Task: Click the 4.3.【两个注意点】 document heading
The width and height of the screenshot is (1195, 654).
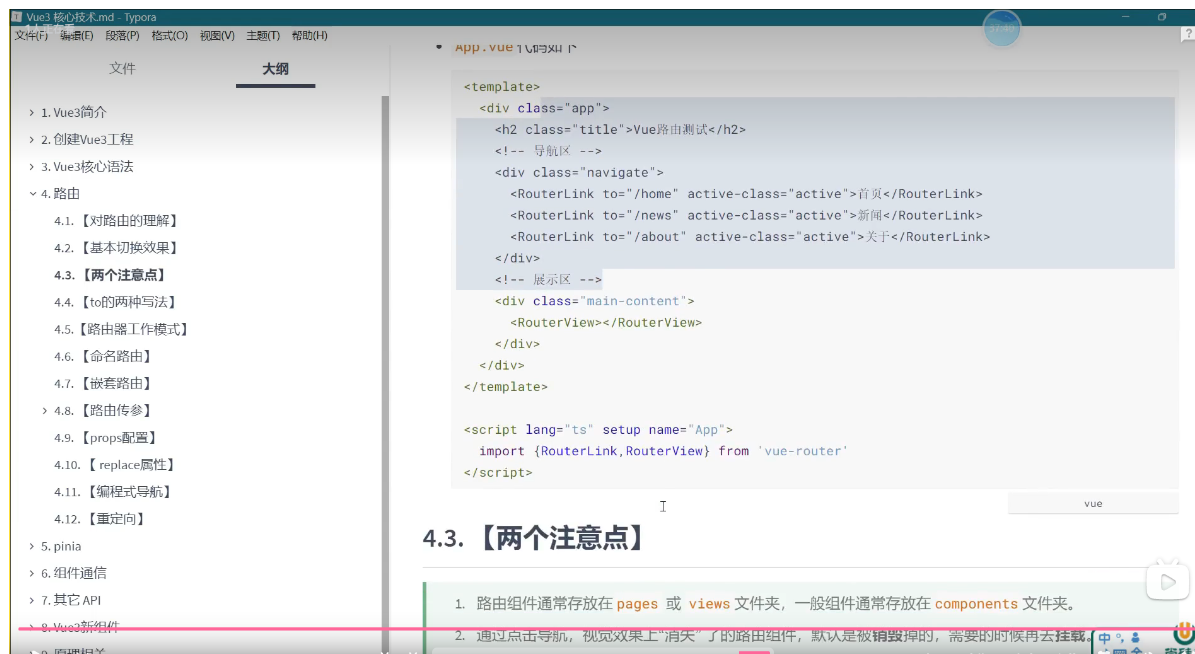Action: (533, 539)
